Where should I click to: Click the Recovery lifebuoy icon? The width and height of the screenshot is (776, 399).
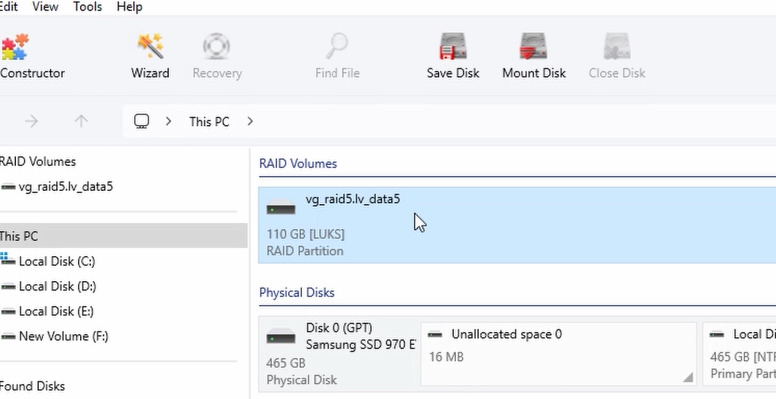pyautogui.click(x=217, y=47)
